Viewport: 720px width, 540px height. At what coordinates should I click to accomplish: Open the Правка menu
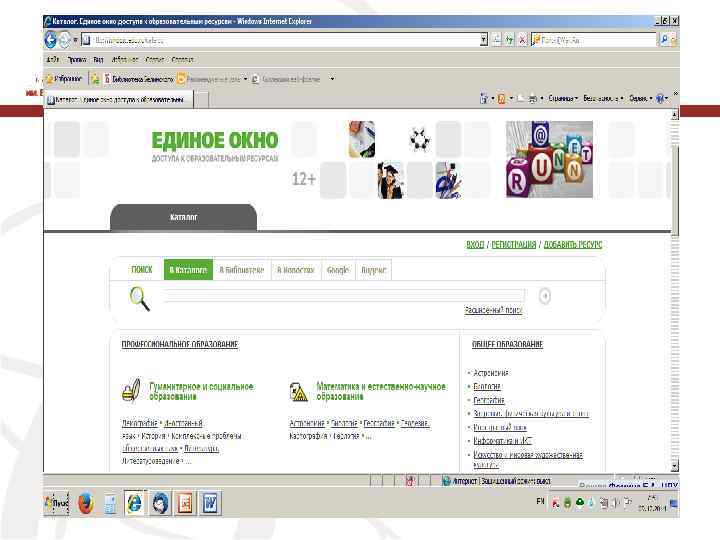(77, 60)
